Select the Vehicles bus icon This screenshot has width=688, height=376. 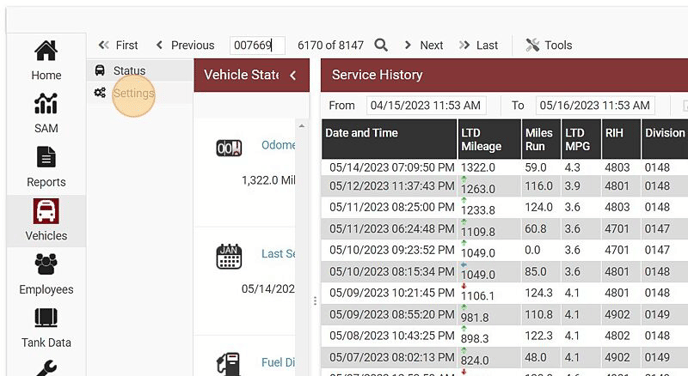[46, 211]
